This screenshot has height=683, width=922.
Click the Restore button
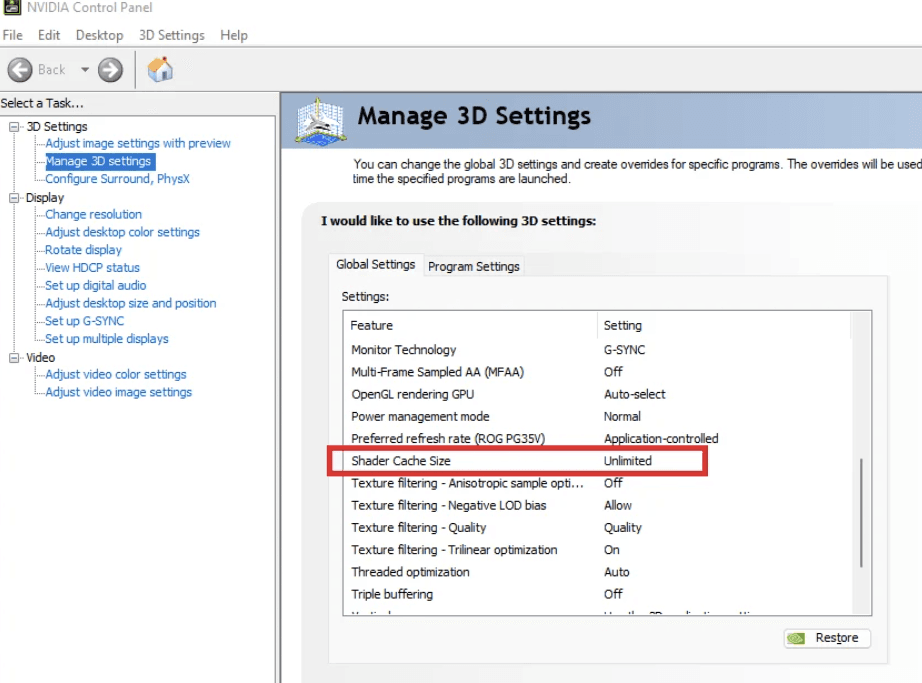827,638
